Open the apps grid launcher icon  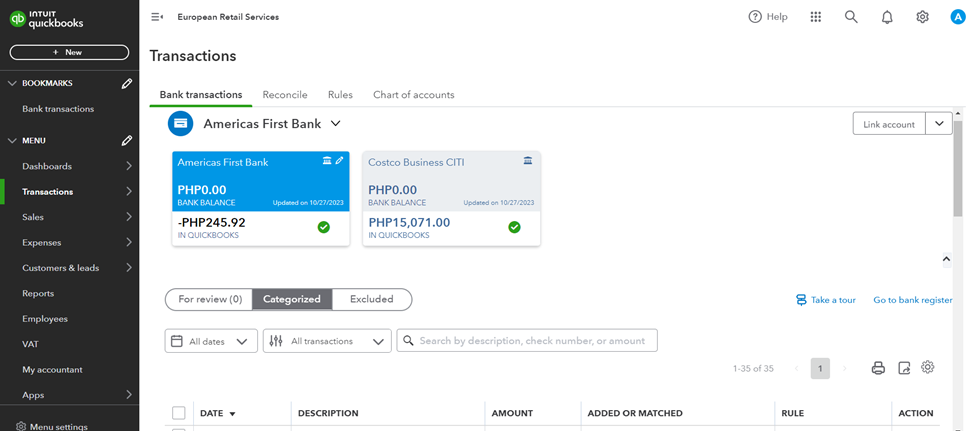[816, 17]
